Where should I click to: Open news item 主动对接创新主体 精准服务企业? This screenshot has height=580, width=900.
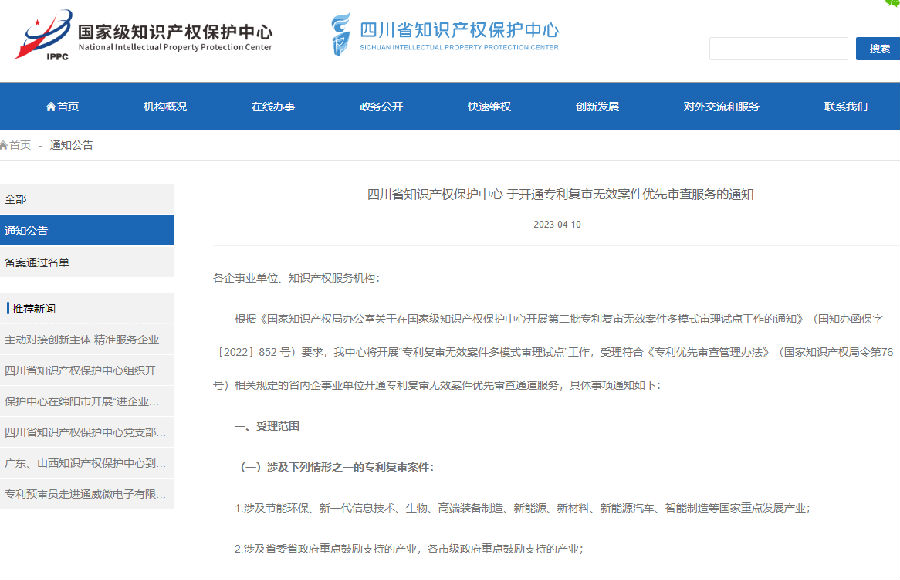tap(81, 340)
